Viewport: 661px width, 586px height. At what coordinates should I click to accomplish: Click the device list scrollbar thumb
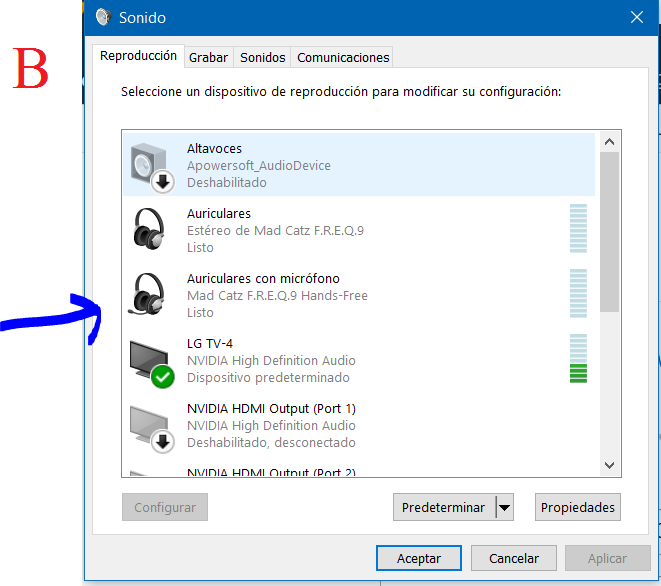click(x=609, y=232)
